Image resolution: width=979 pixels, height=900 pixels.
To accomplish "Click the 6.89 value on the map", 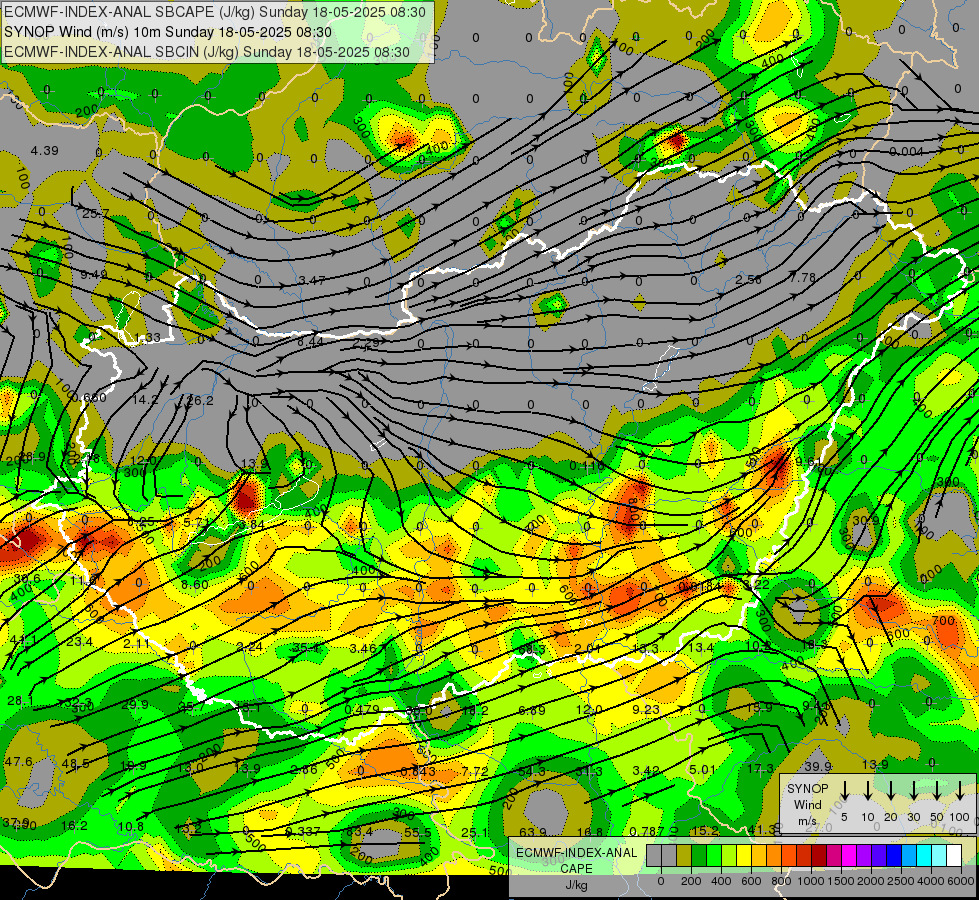I will (532, 710).
